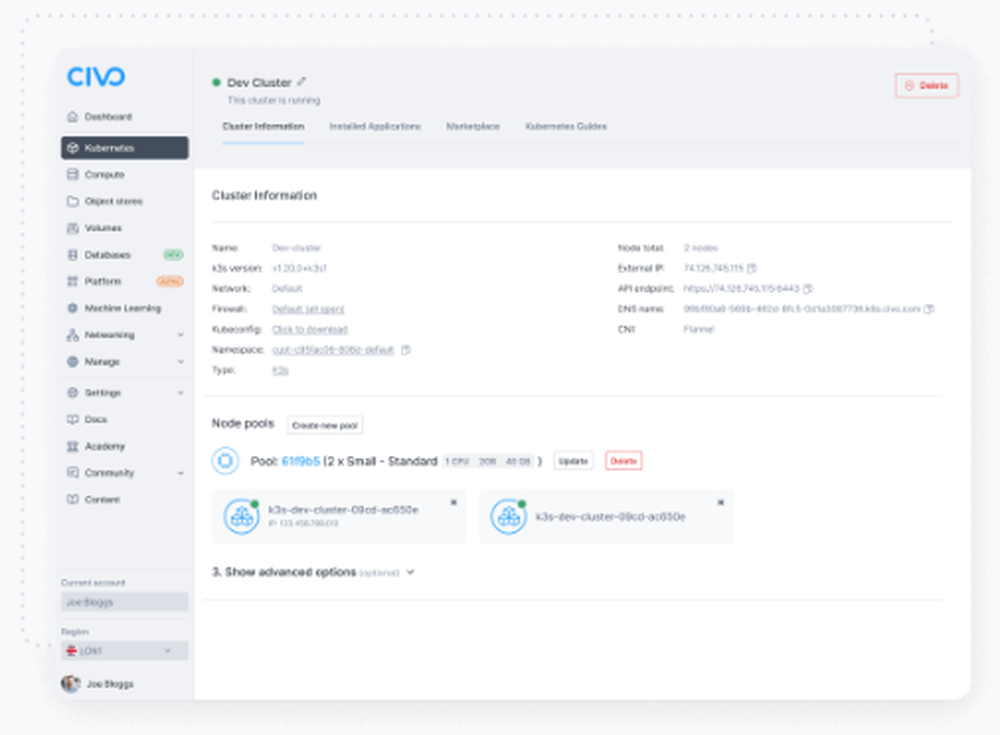Click the Docs book icon

(73, 419)
